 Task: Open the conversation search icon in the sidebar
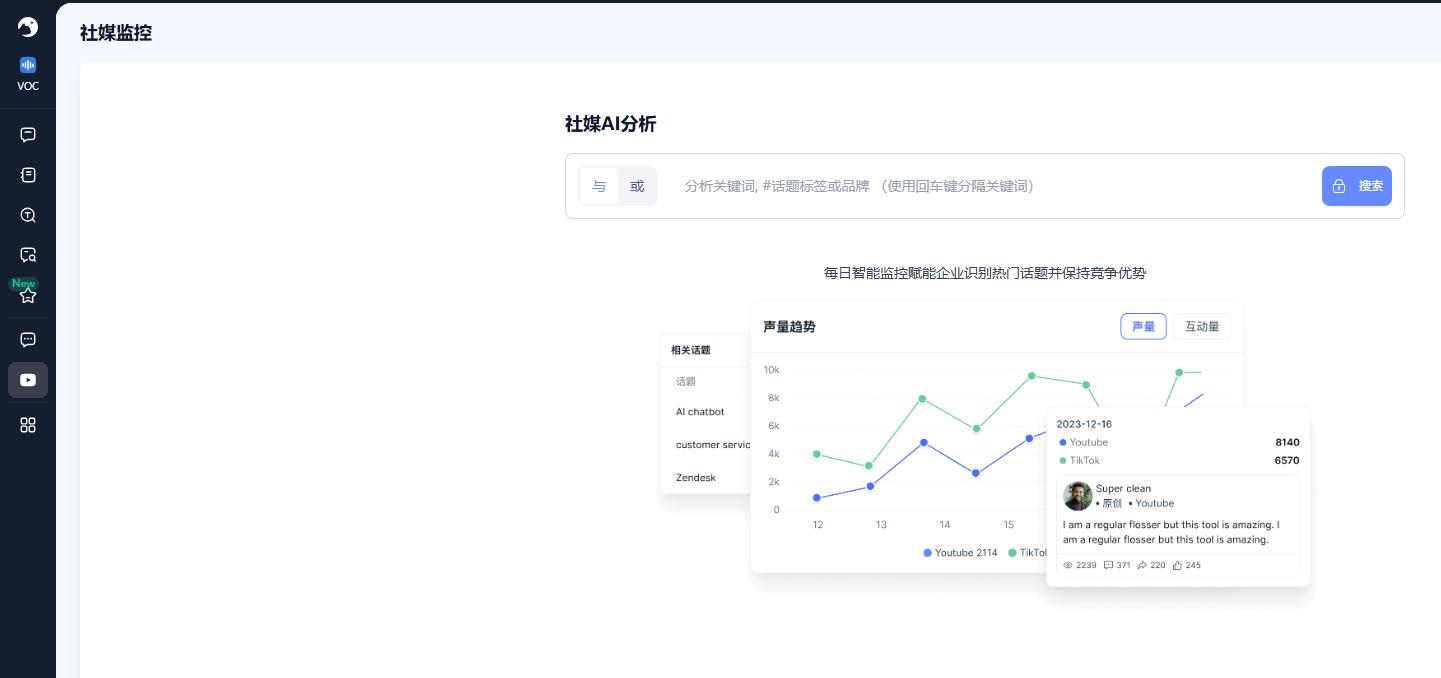click(x=28, y=255)
